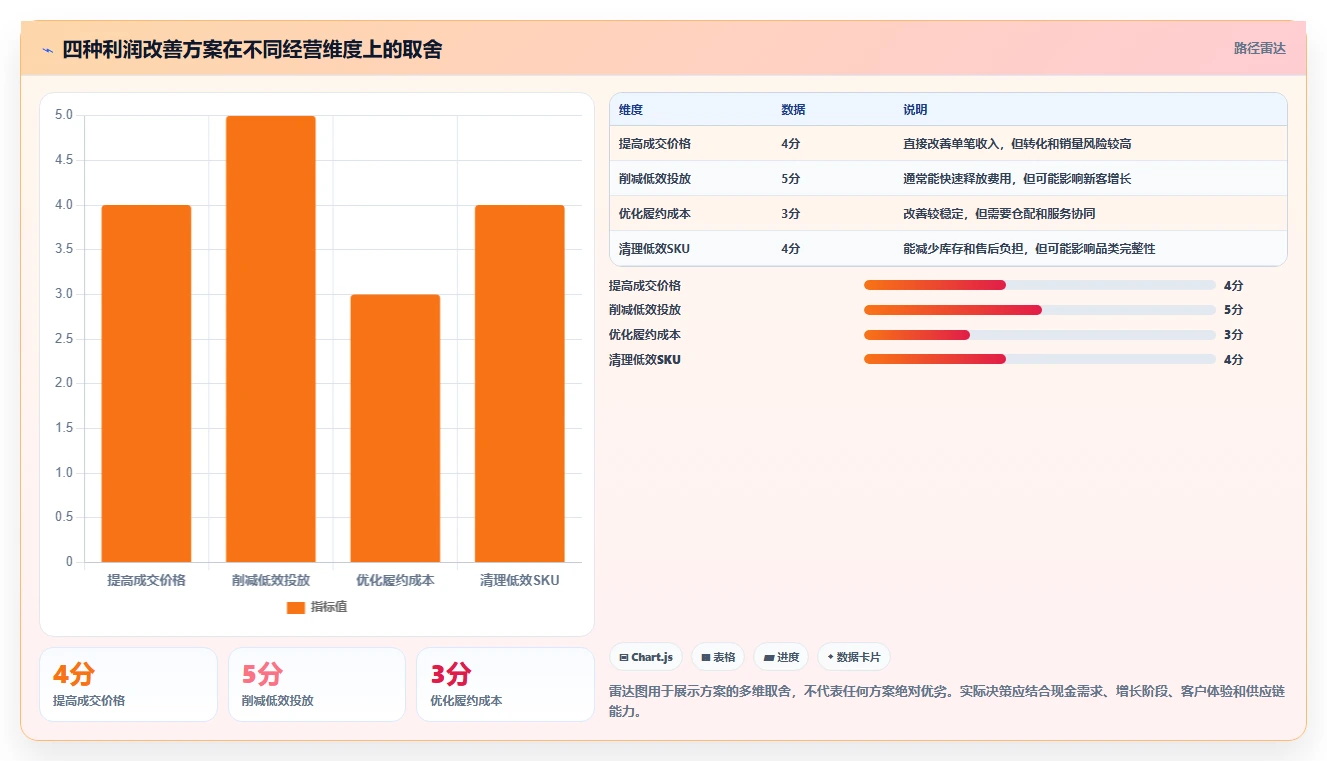Click the 削减低效投放 x-axis label

coord(271,580)
